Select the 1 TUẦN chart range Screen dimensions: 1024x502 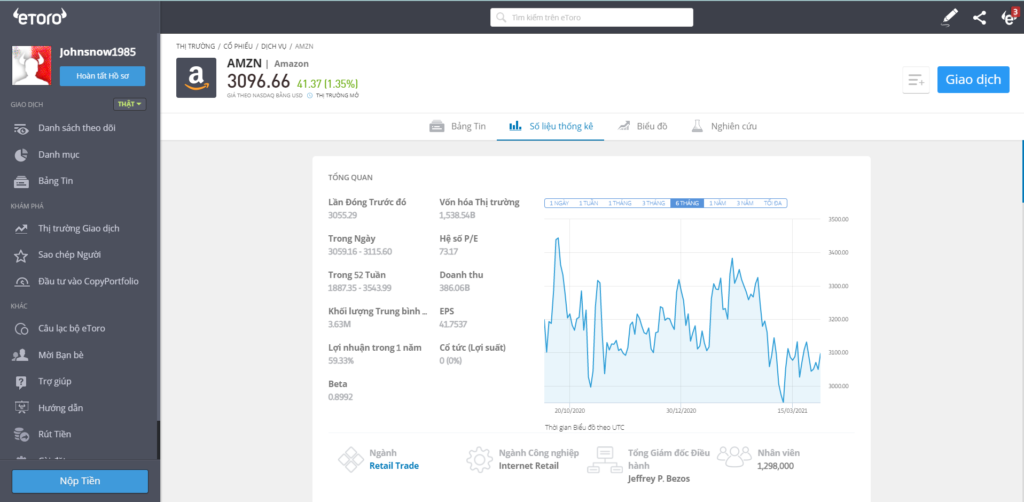click(x=588, y=203)
